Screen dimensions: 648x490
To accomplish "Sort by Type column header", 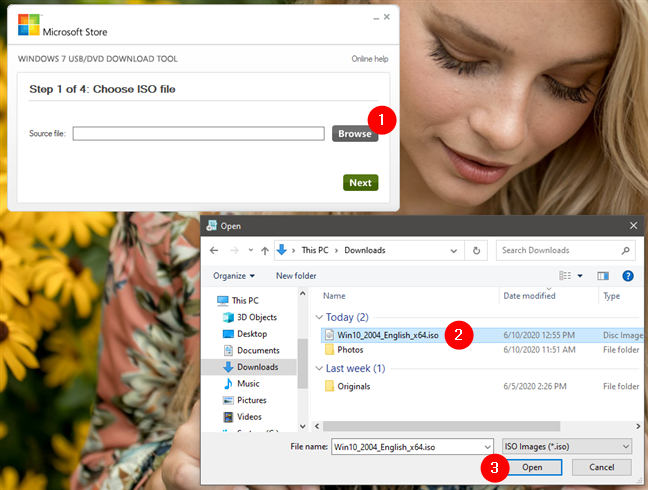I will point(611,296).
